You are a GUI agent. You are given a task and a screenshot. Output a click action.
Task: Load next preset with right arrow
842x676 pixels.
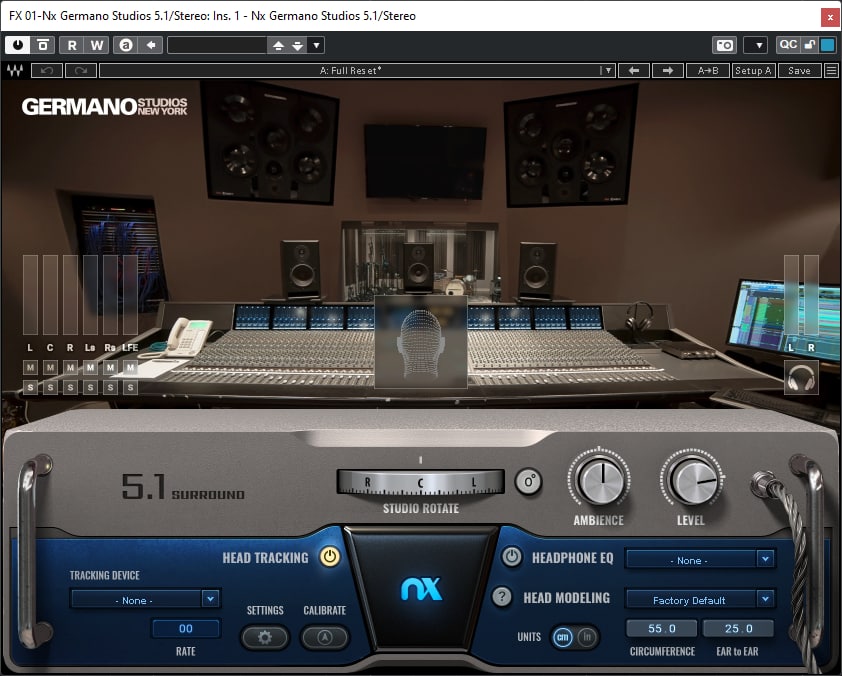(667, 70)
